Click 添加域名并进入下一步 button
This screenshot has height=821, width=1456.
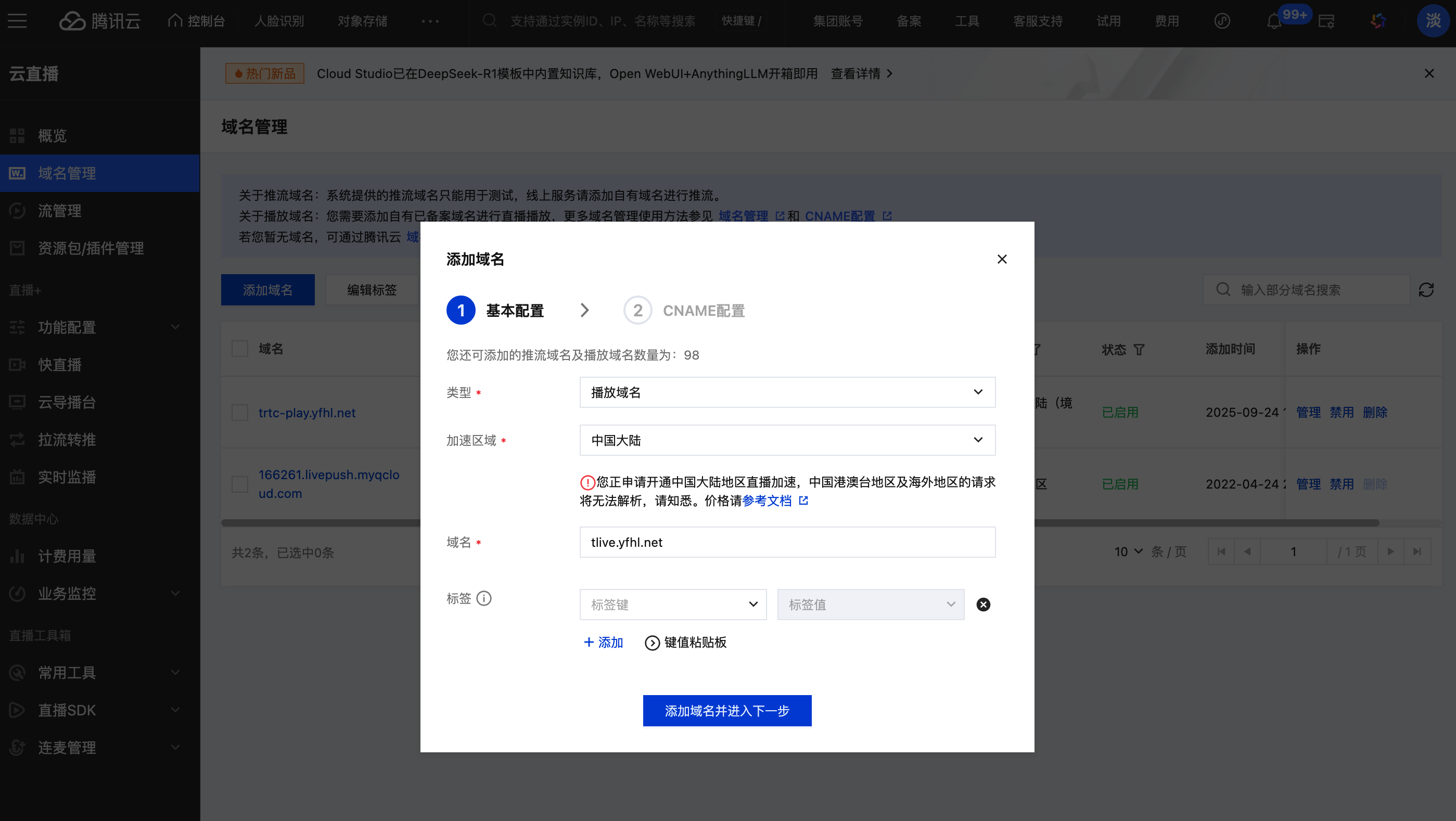pos(727,711)
